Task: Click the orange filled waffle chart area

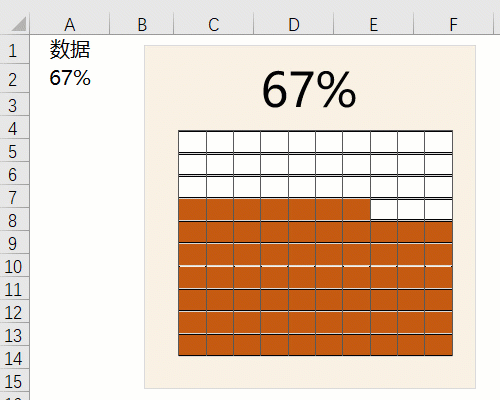Action: pos(315,288)
